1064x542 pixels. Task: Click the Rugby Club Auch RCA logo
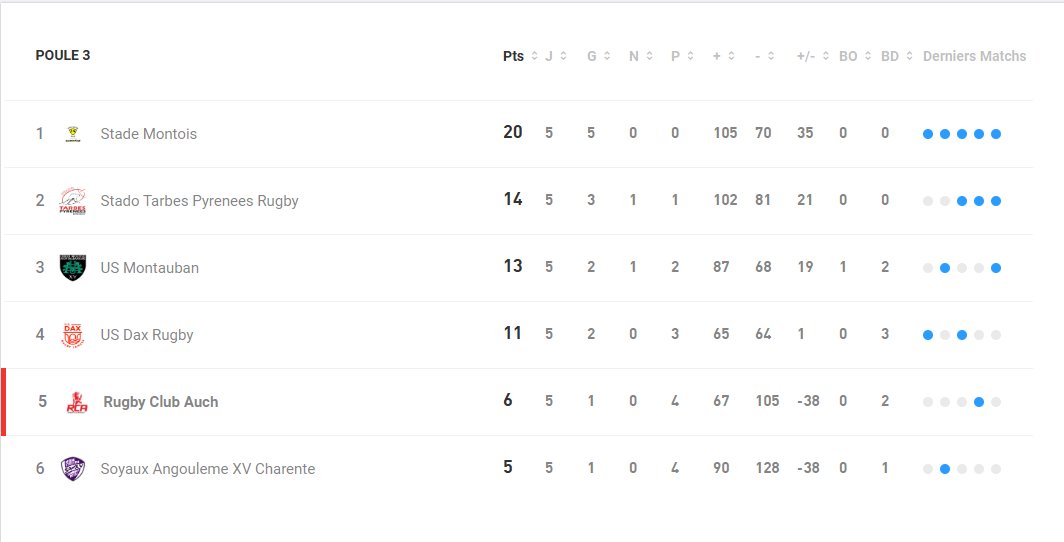pos(76,402)
